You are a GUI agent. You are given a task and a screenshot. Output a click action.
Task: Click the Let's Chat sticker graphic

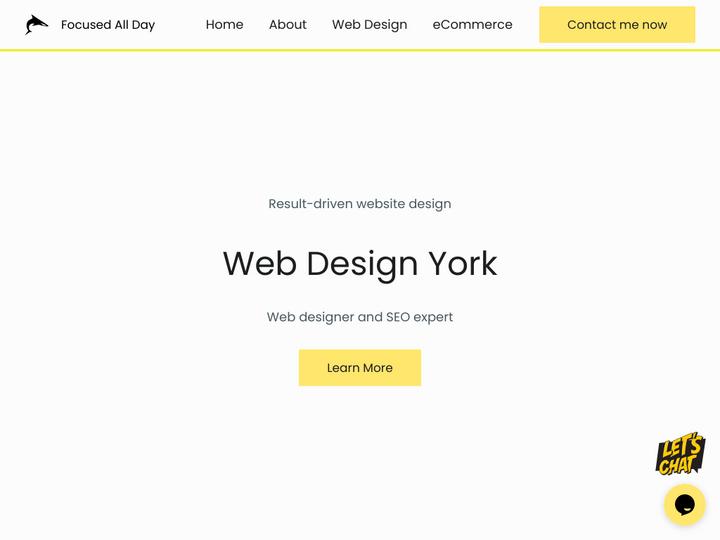(x=680, y=454)
